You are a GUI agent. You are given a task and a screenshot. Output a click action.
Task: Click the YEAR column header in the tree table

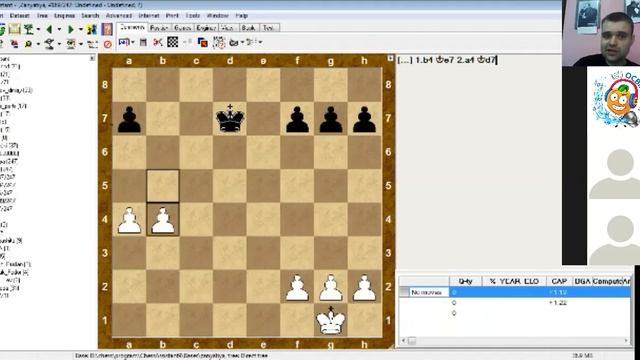pos(510,281)
